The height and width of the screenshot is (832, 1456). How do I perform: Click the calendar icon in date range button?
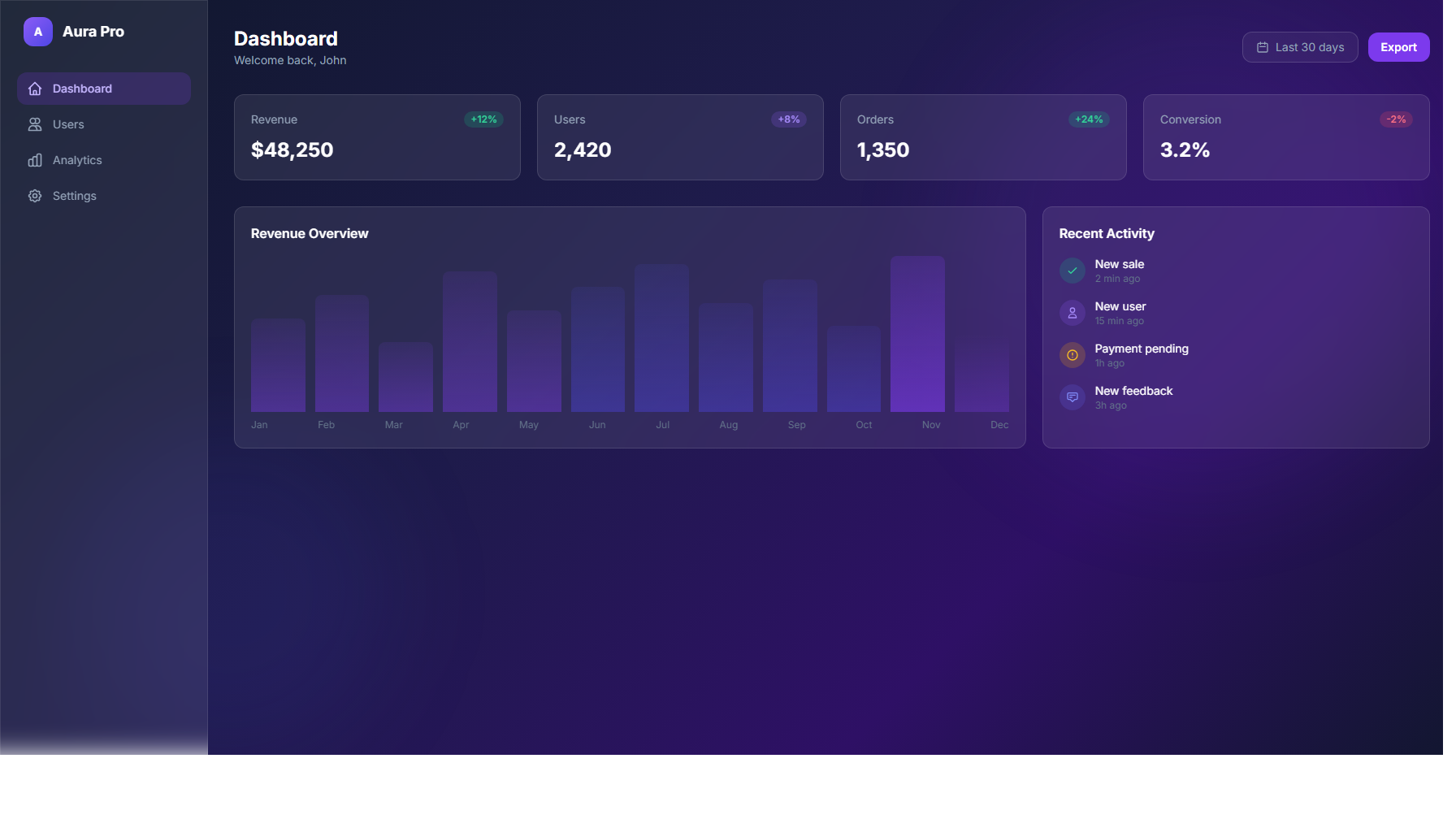pyautogui.click(x=1263, y=47)
